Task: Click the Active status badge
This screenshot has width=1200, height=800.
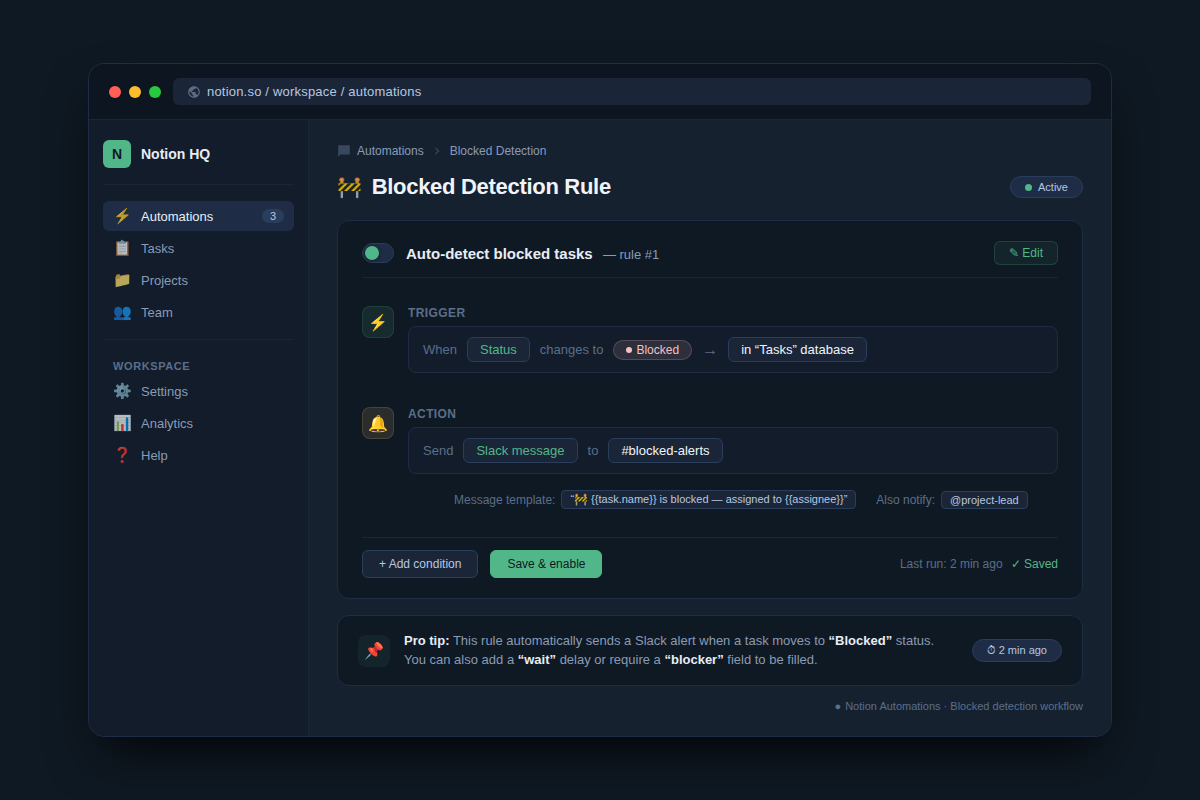Action: (x=1046, y=187)
